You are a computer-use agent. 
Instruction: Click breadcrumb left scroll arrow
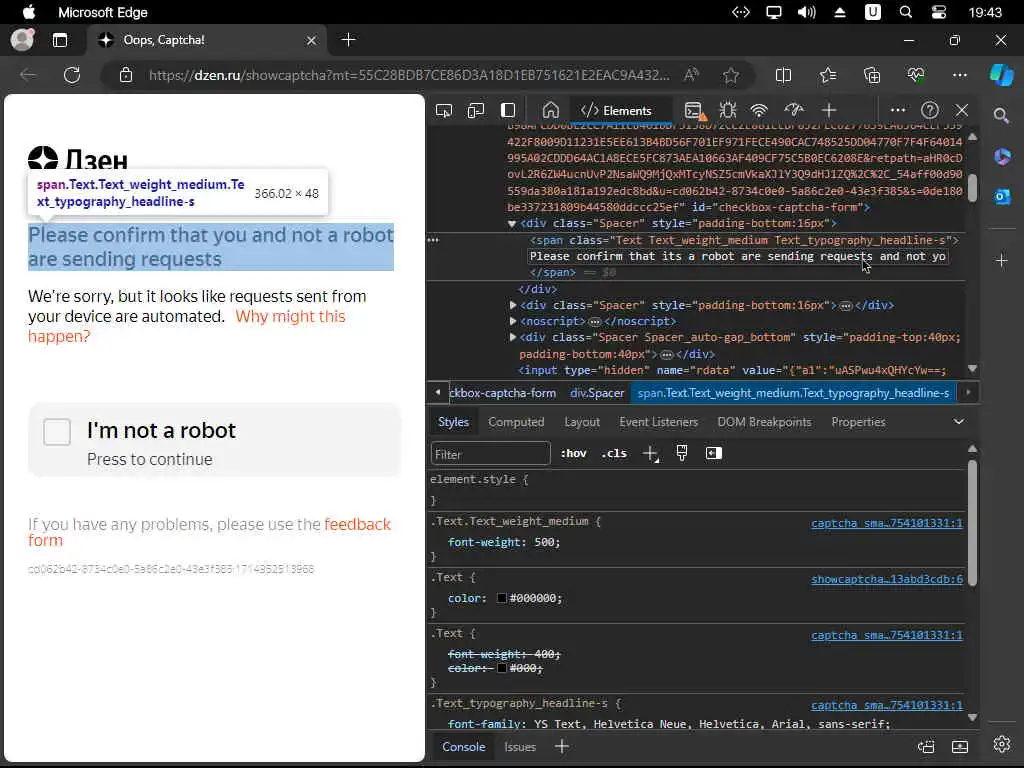tap(438, 392)
